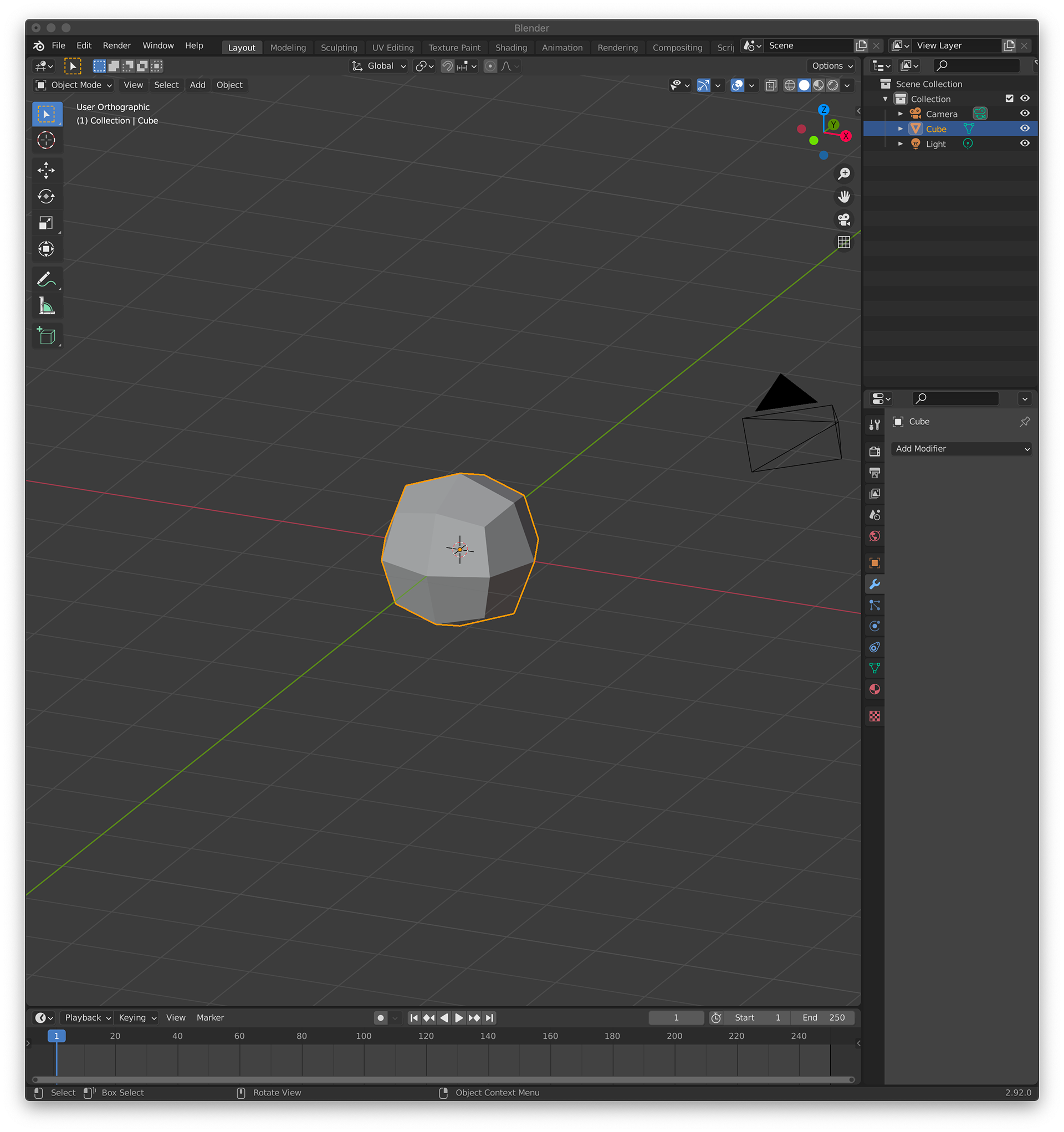Open the Options dropdown in viewport header

(x=832, y=66)
